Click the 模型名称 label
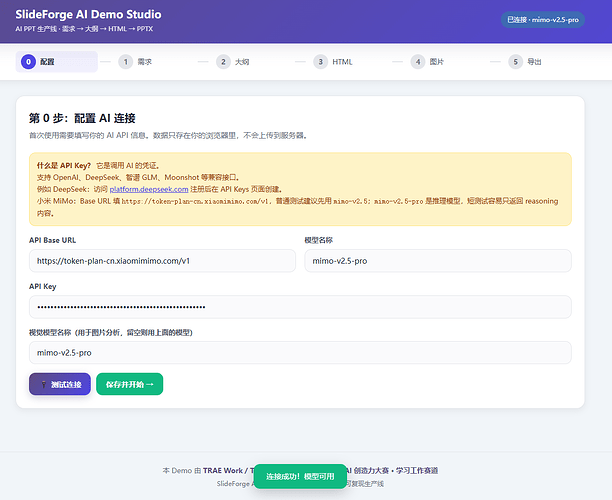Viewport: 612px width, 500px height. click(x=318, y=240)
